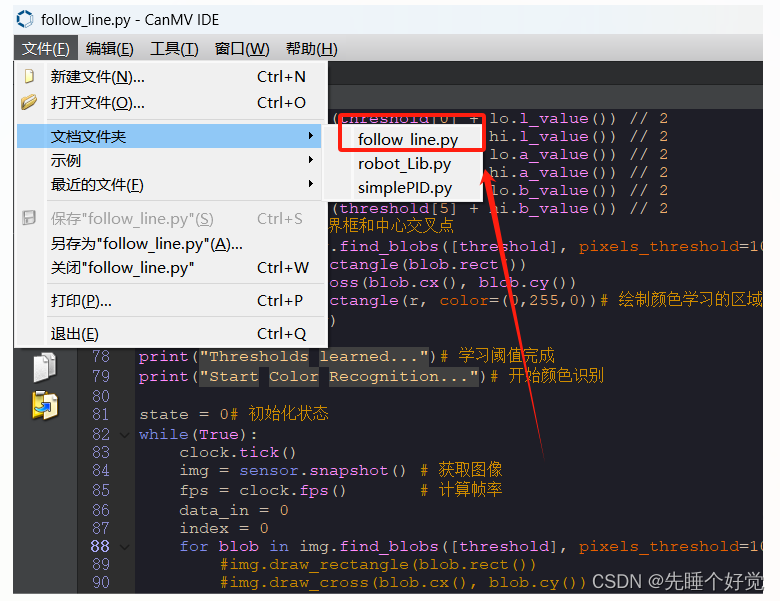This screenshot has height=601, width=780.
Task: Open the 编辑(E) menu
Action: tap(109, 49)
